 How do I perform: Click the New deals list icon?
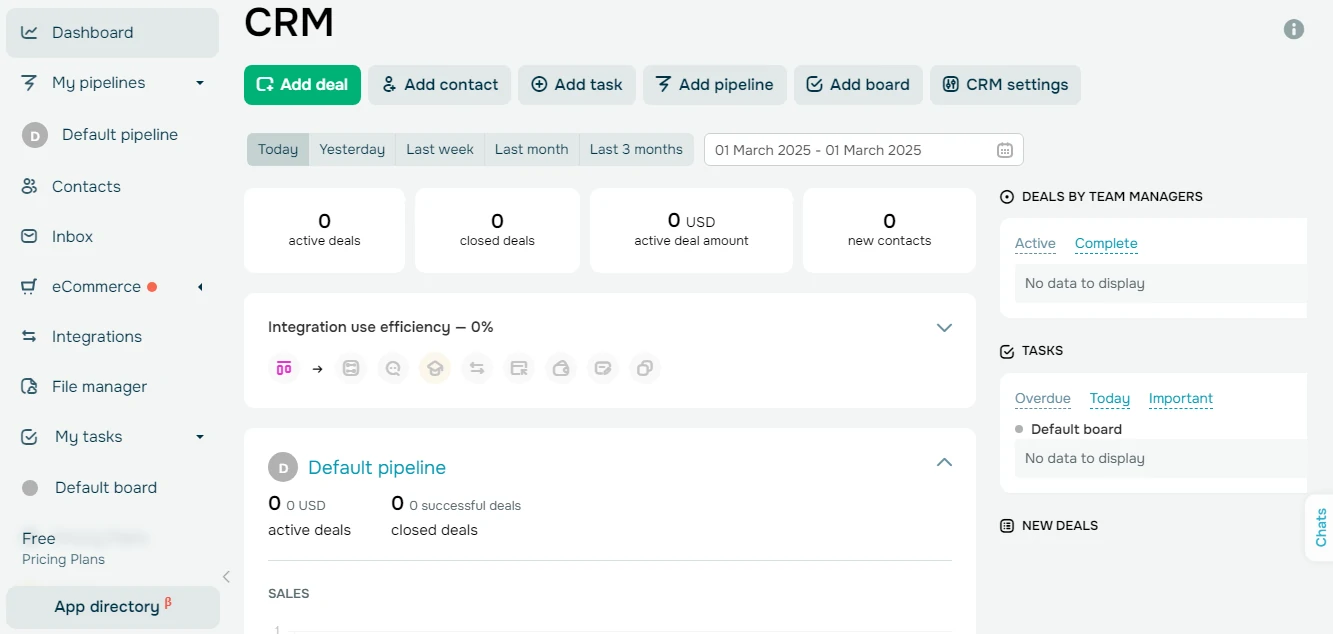coord(1007,526)
